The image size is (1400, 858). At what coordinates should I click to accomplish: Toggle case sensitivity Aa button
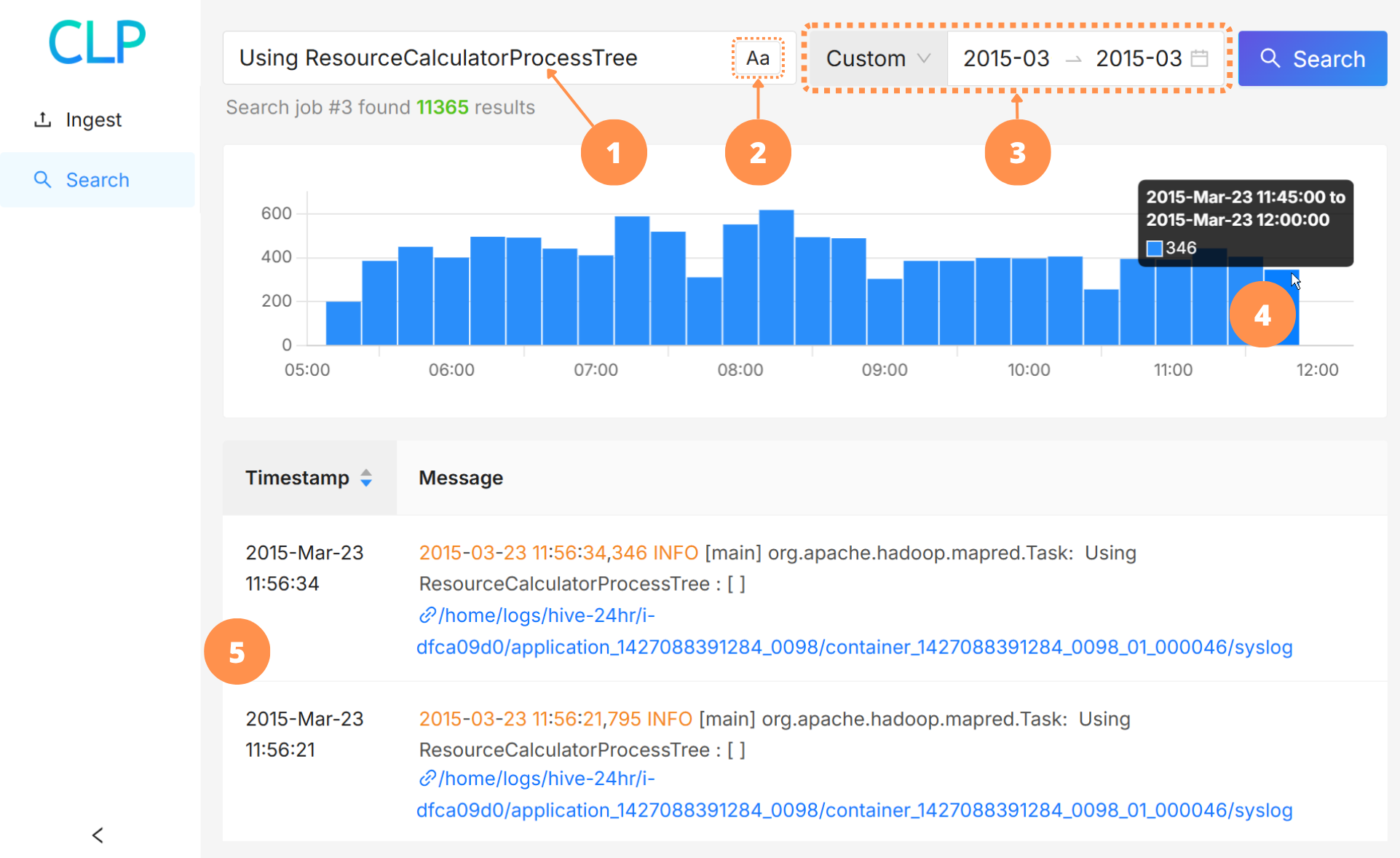[757, 58]
